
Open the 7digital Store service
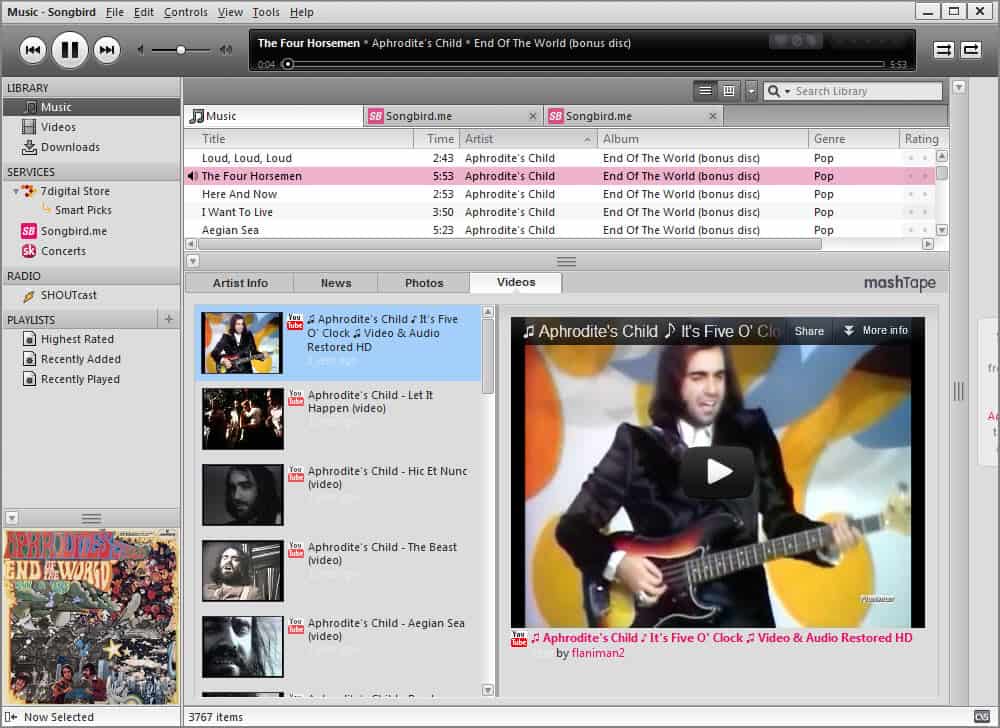click(75, 191)
